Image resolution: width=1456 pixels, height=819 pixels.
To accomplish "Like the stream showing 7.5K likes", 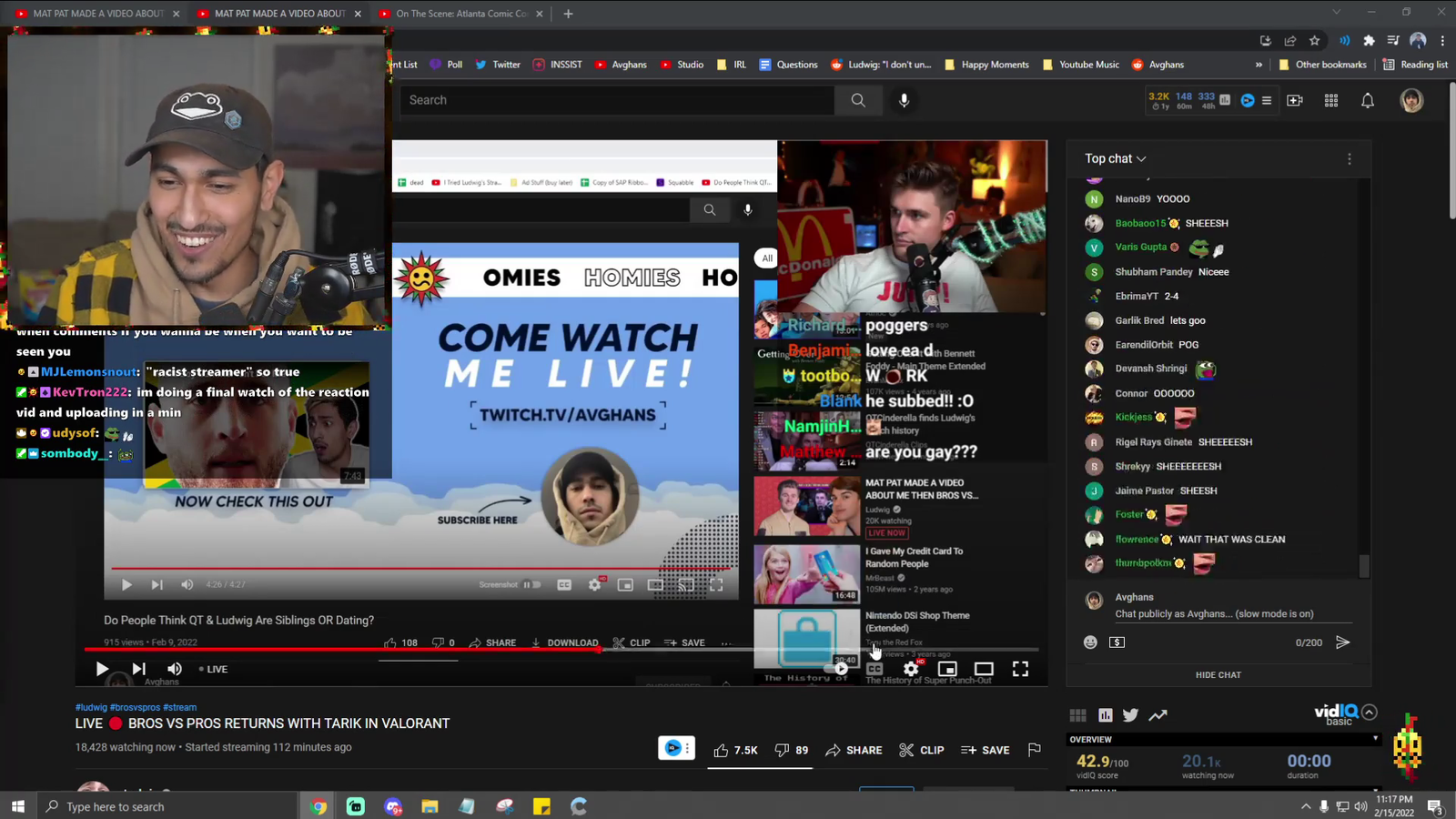I will coord(735,750).
